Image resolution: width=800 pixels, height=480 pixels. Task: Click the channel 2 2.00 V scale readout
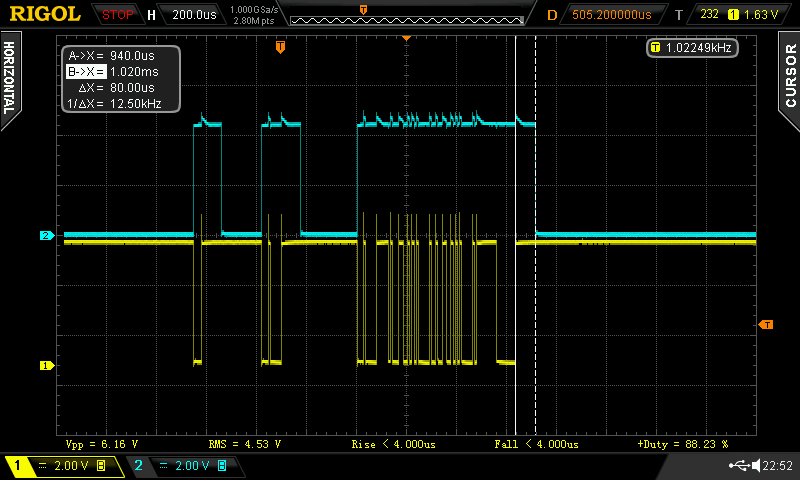pos(192,466)
